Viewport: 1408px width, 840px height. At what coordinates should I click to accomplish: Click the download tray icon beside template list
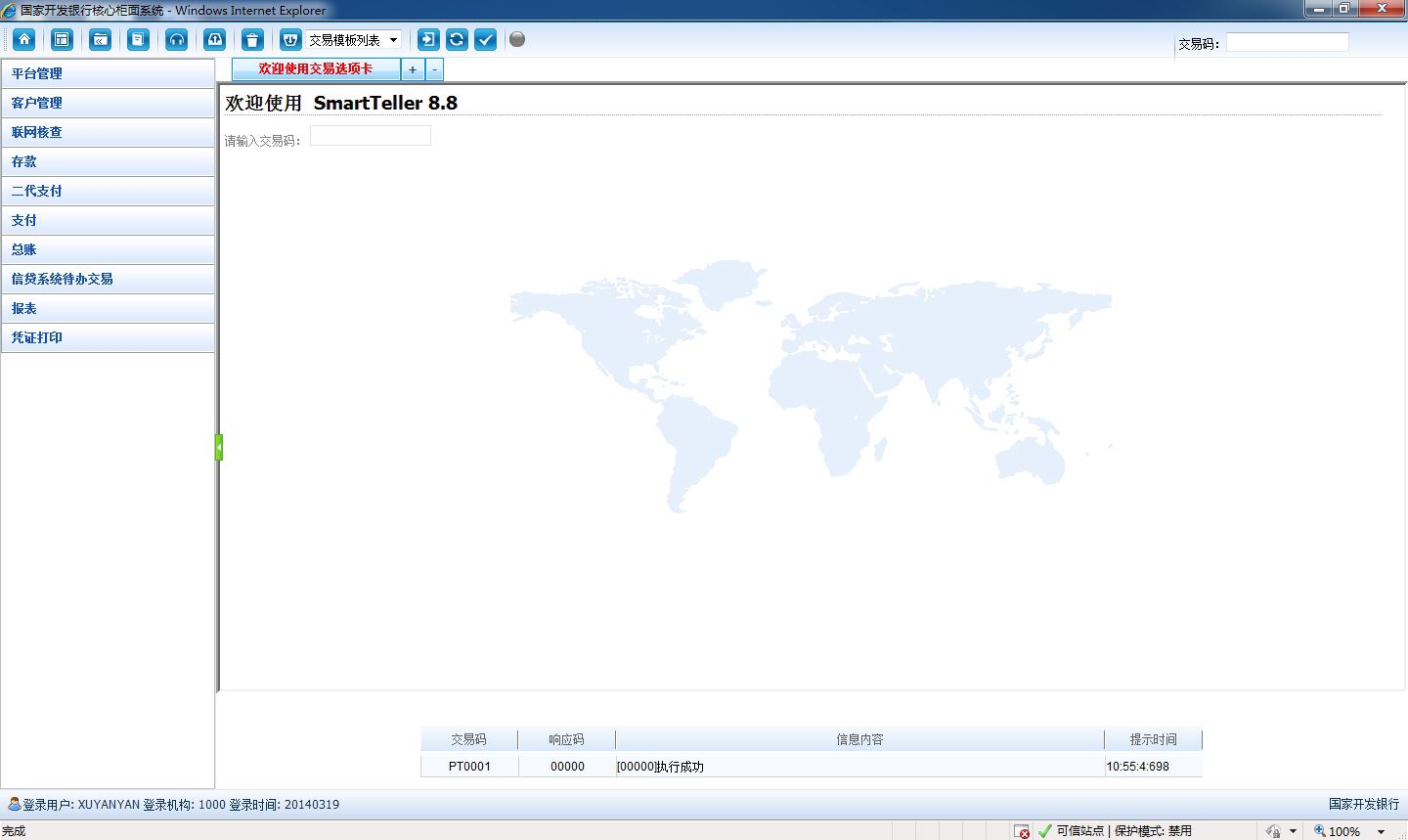pyautogui.click(x=290, y=39)
